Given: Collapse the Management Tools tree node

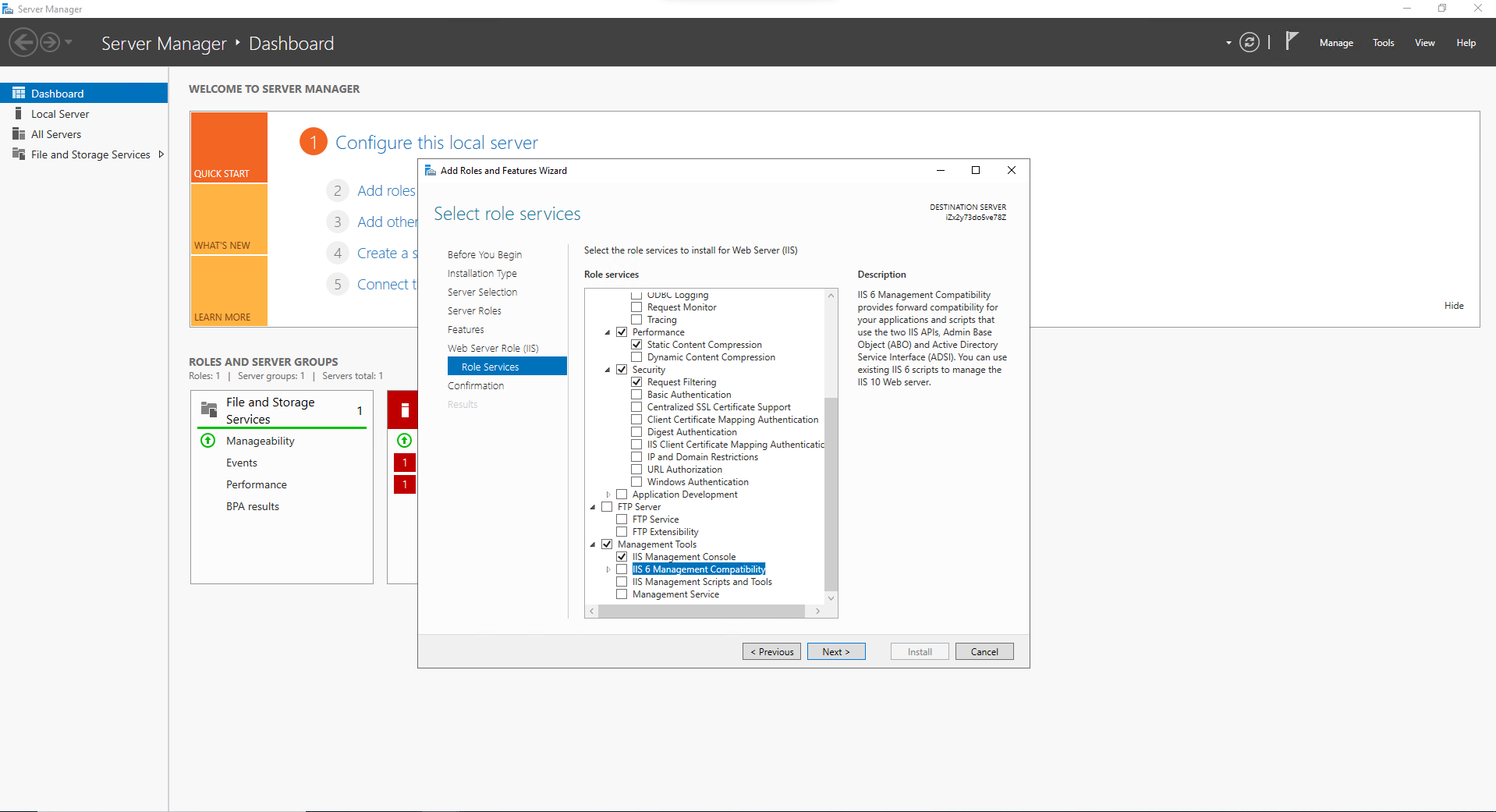Looking at the screenshot, I should click(593, 544).
